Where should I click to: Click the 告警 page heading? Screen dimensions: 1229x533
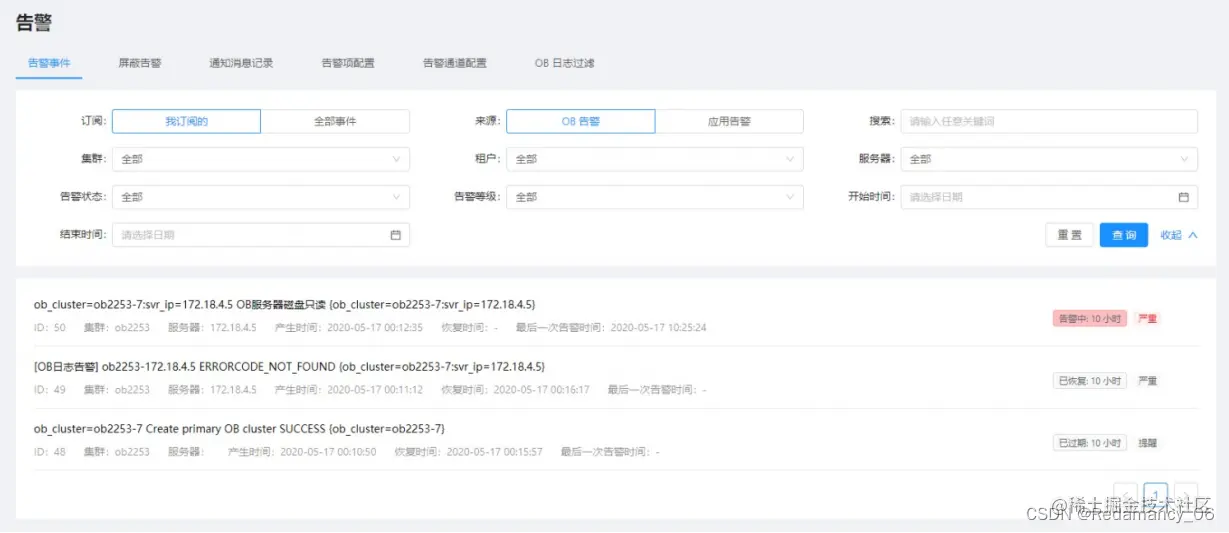(x=34, y=22)
